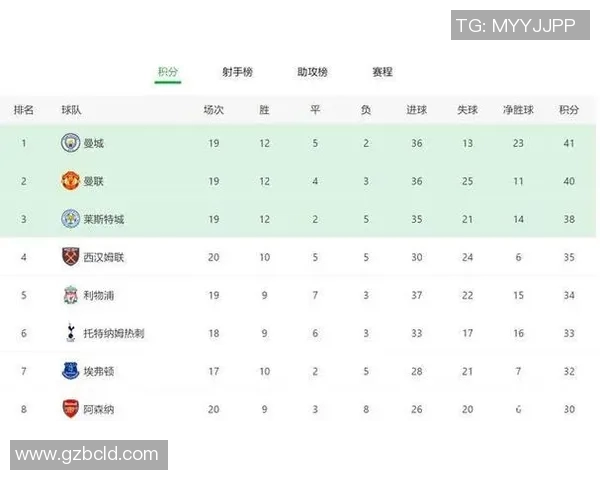Click the www.gzbcld.com watermark link
The image size is (600, 480).
[x=87, y=455]
